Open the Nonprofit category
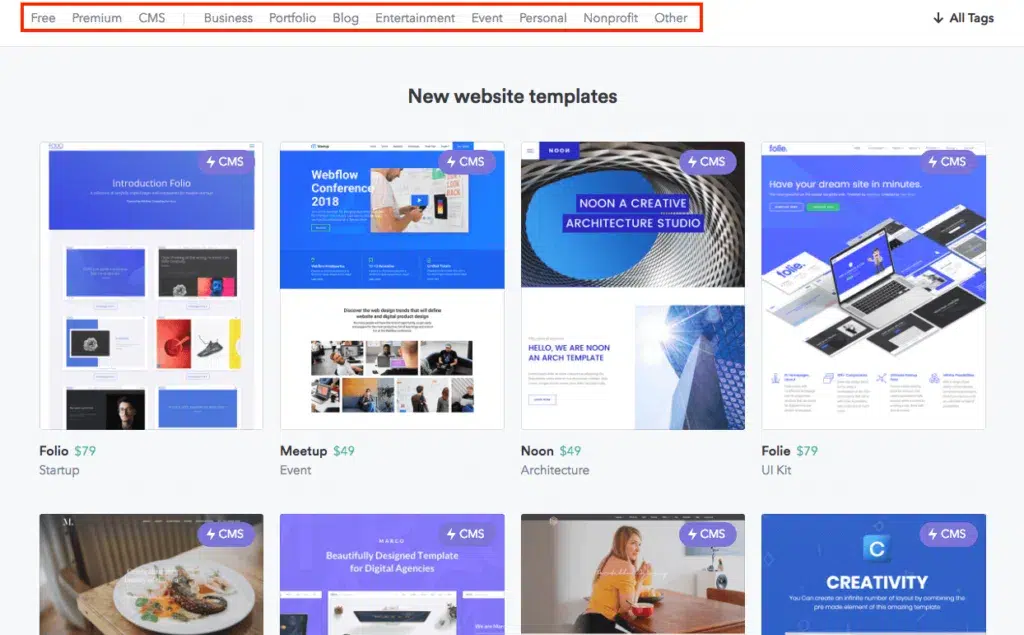 [x=610, y=18]
